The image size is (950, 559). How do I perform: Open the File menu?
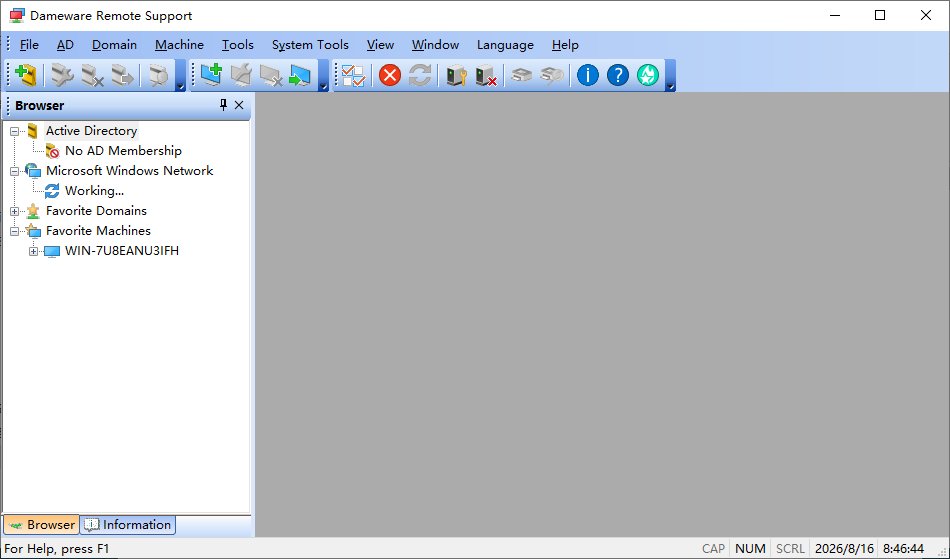29,45
